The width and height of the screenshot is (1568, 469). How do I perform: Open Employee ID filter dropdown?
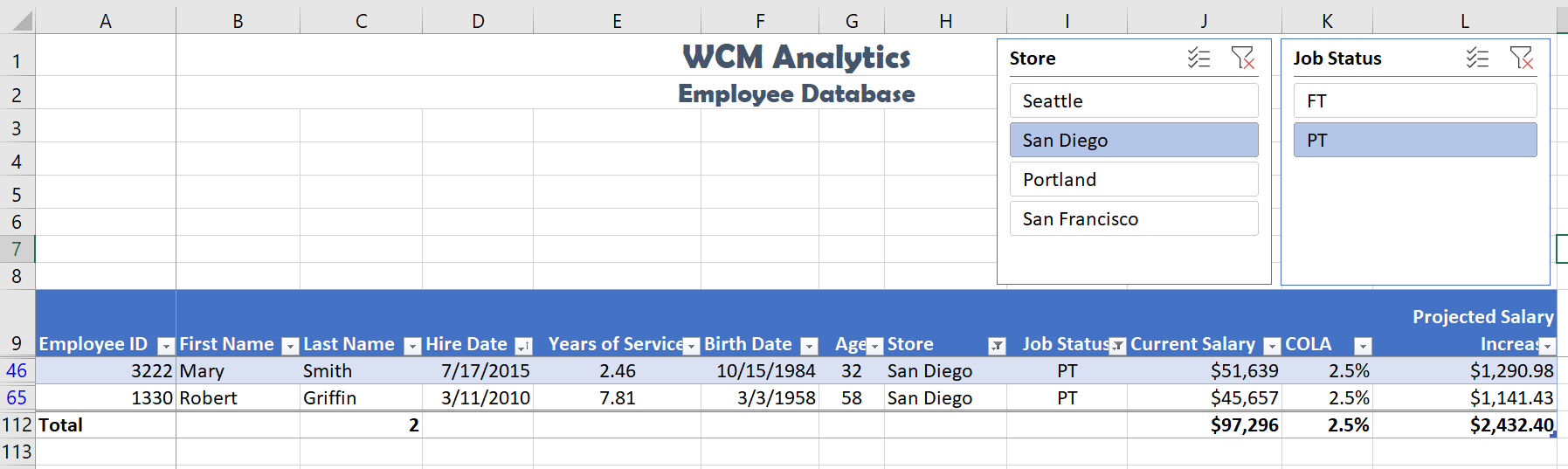[x=165, y=346]
